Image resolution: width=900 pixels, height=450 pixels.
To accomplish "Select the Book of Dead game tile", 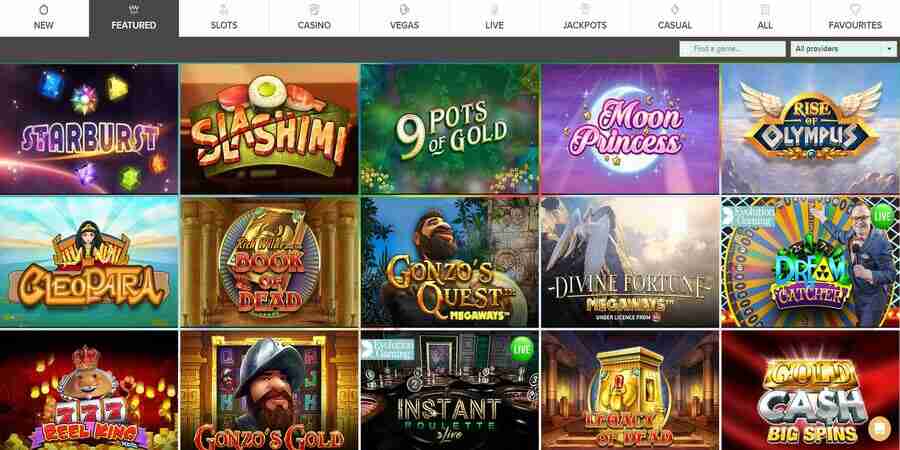I will coord(269,262).
